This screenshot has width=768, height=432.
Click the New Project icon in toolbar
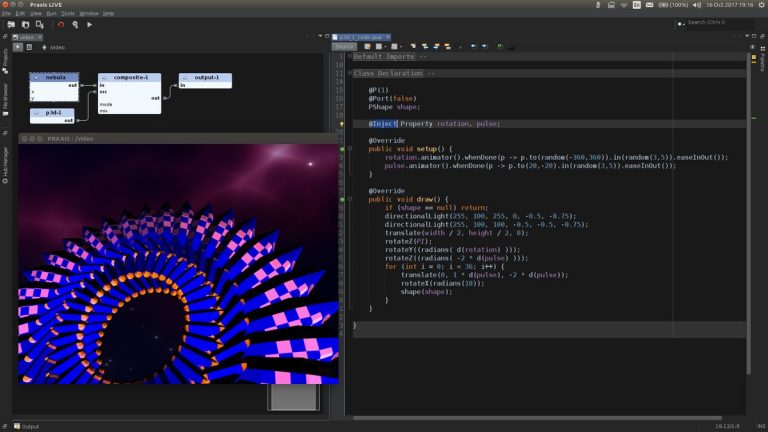point(9,24)
